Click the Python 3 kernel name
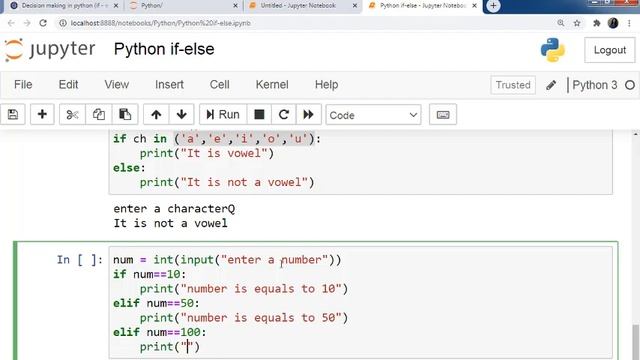The width and height of the screenshot is (640, 360). [595, 85]
